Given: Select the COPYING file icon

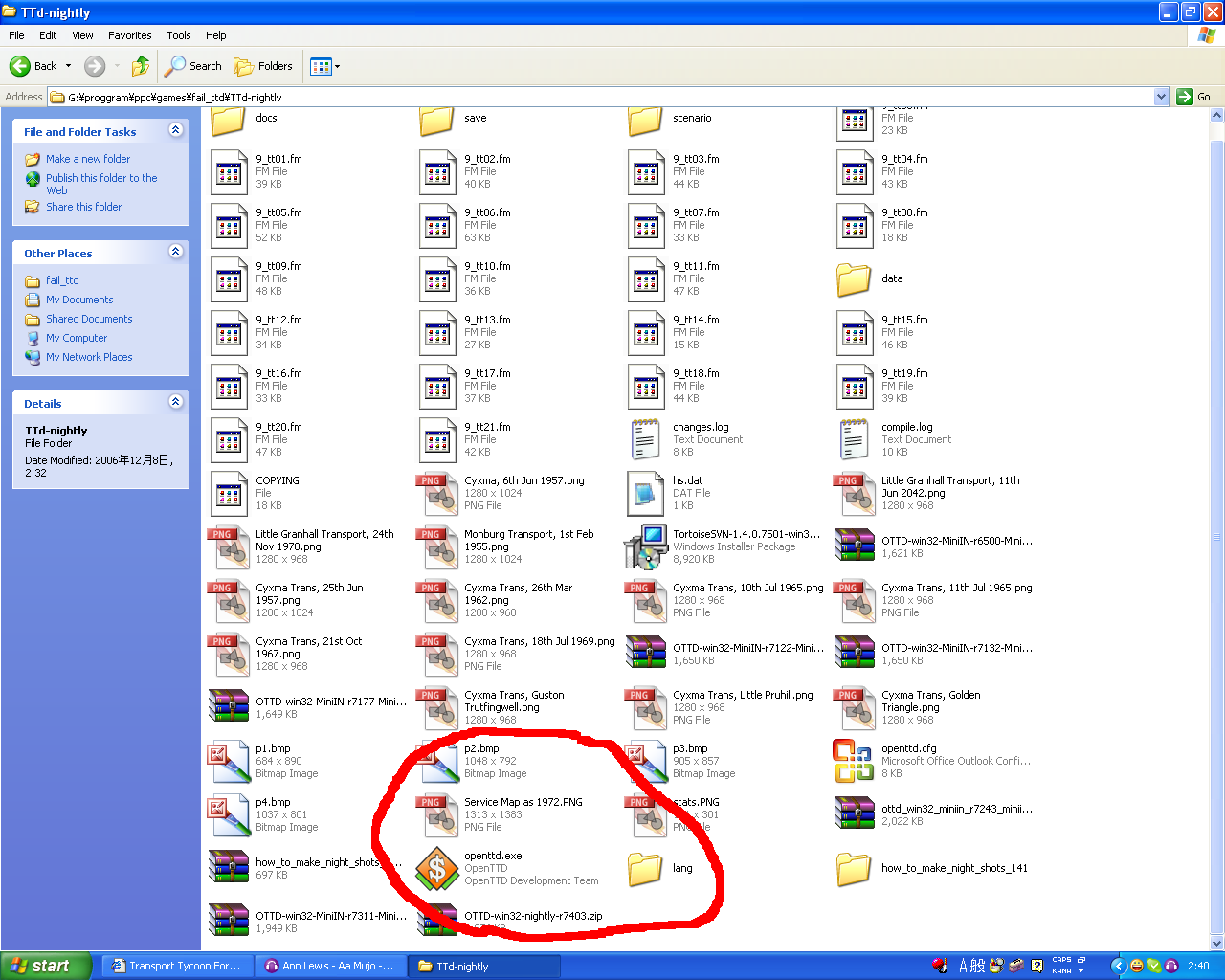Looking at the screenshot, I should click(230, 494).
